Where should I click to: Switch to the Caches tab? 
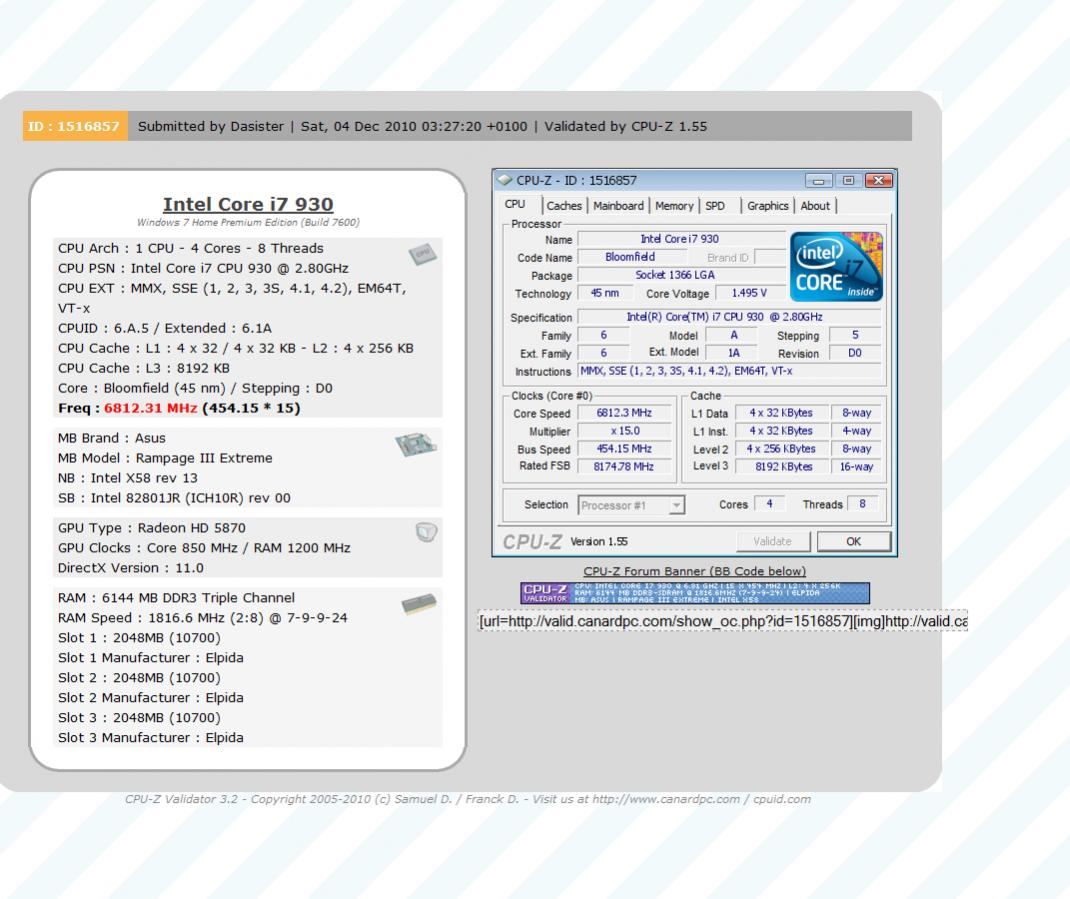tap(564, 205)
